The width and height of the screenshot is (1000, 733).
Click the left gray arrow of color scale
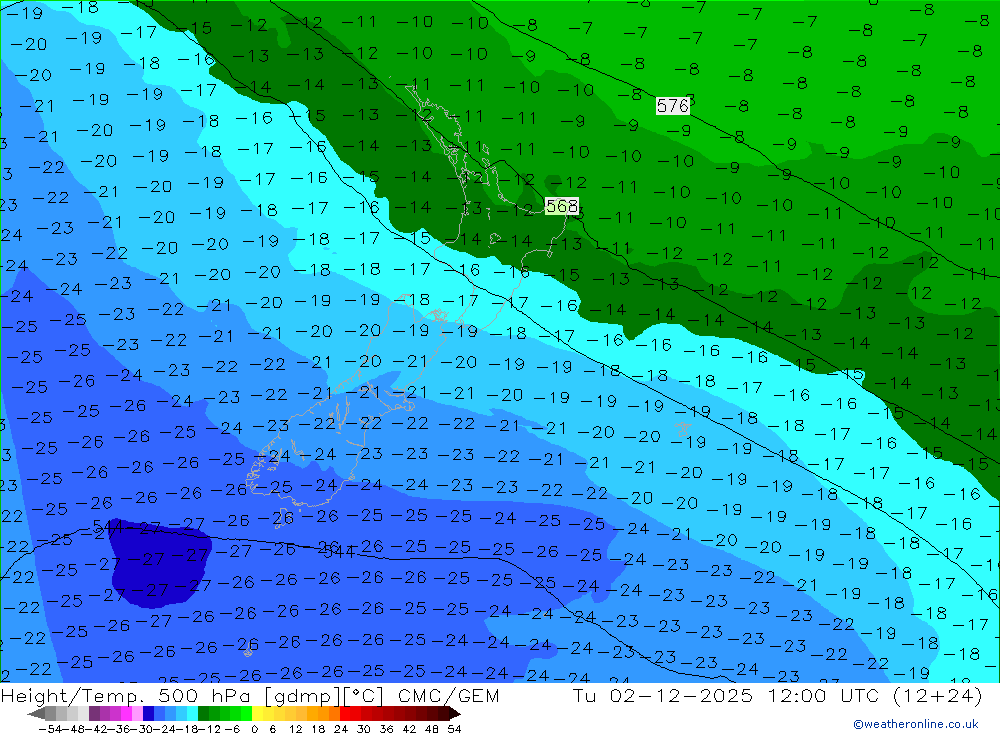coord(36,713)
